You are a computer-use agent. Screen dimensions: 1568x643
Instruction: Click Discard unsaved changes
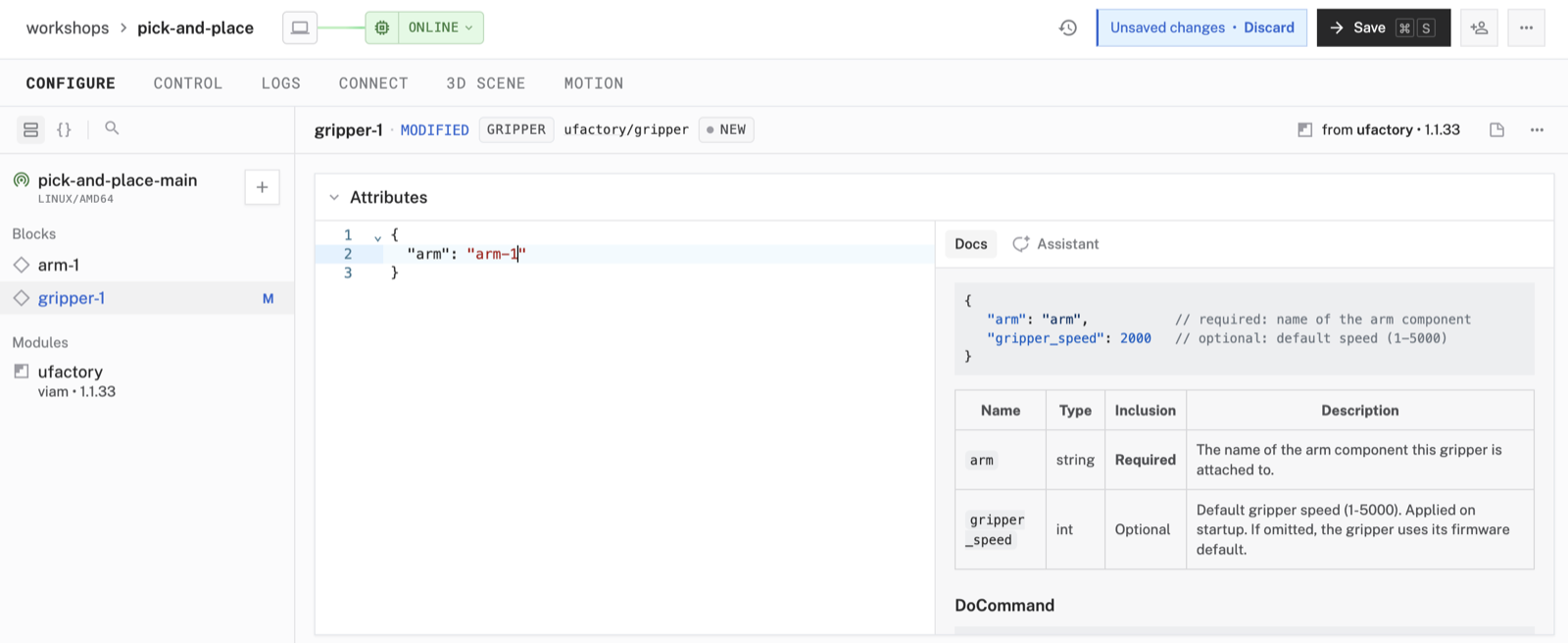[1269, 27]
